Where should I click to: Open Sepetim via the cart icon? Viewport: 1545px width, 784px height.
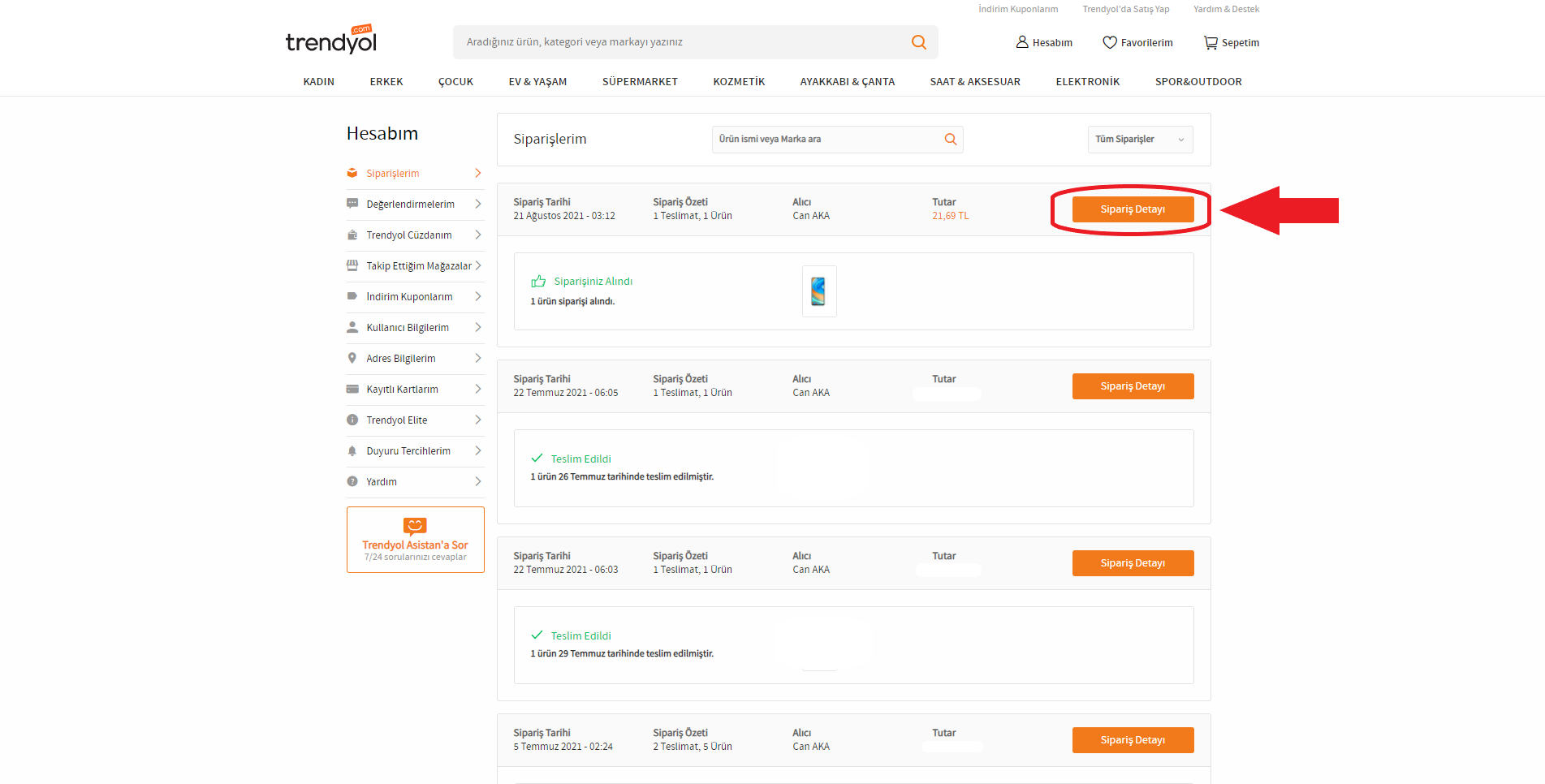pyautogui.click(x=1210, y=41)
